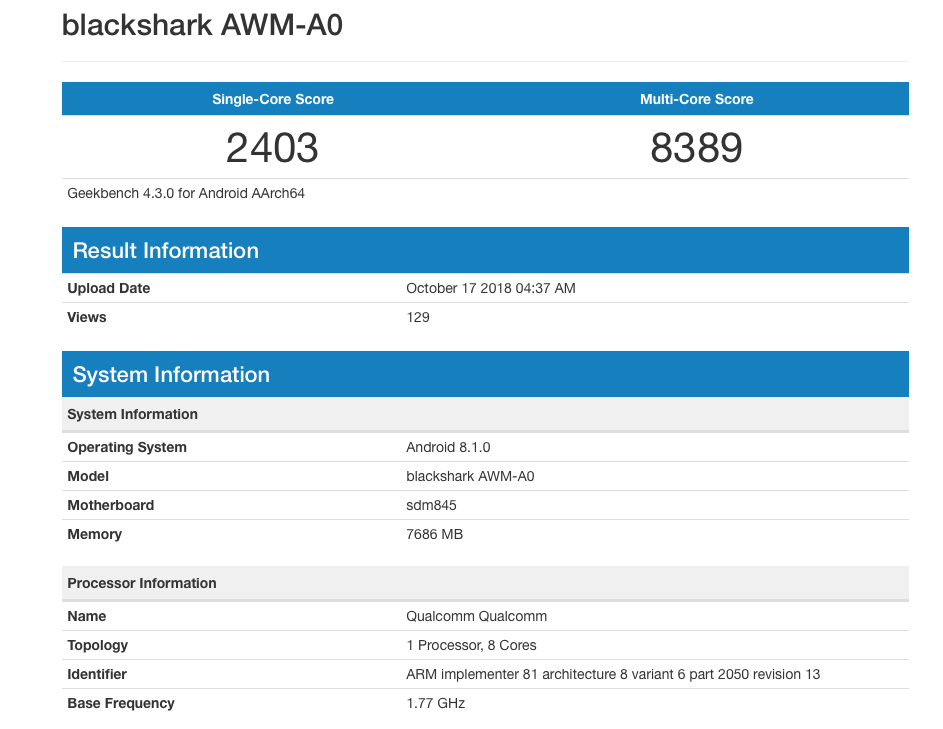Click the Geekbench 4.3.0 for Android text
Screen dimensions: 943x729
186,193
